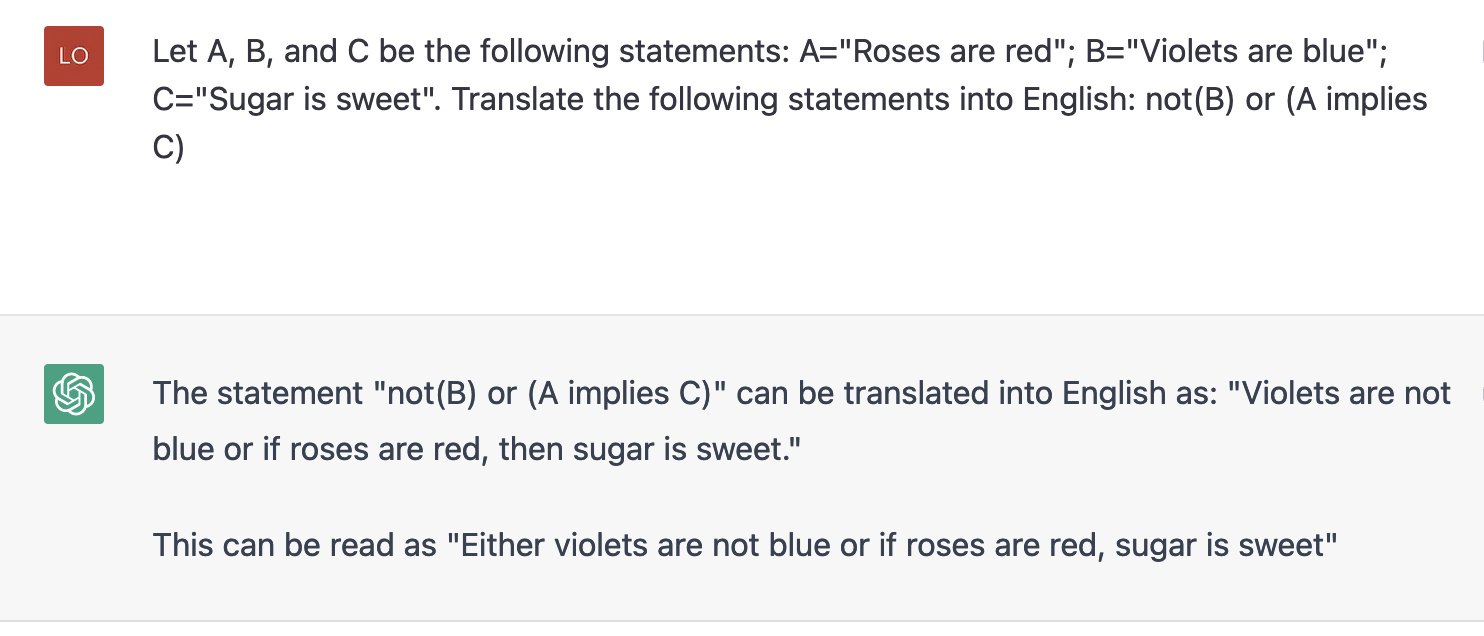Click the red LO user avatar
The width and height of the screenshot is (1484, 636).
point(74,56)
